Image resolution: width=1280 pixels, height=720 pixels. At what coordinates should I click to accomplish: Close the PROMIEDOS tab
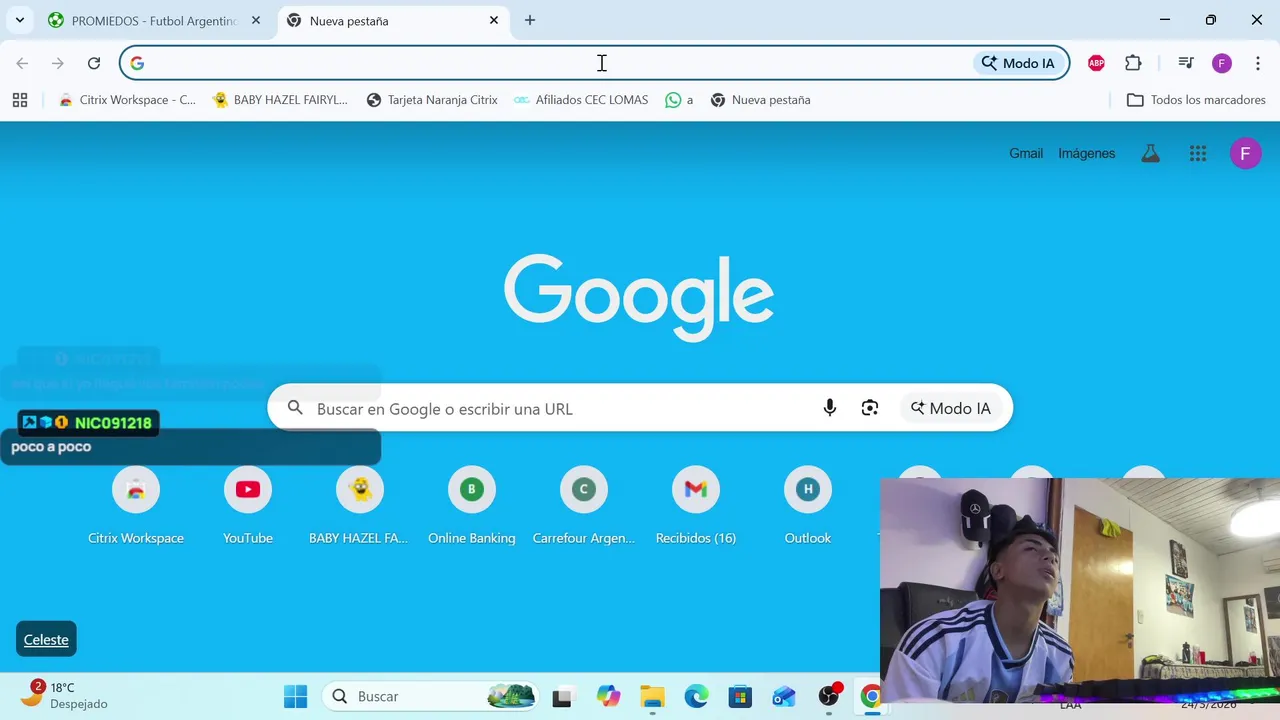tap(256, 20)
